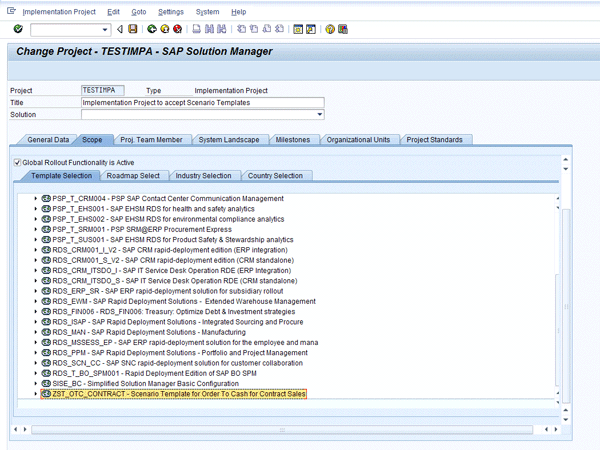Open the Solution dropdown list

pyautogui.click(x=320, y=115)
